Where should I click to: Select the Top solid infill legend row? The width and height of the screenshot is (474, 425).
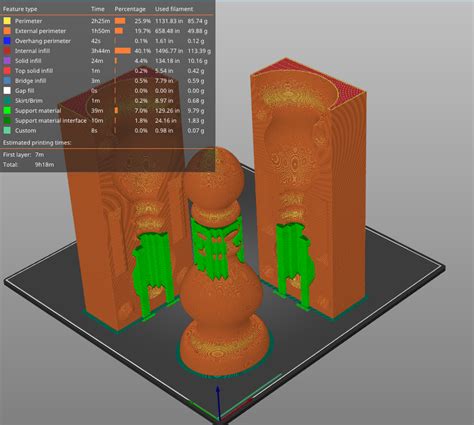107,71
